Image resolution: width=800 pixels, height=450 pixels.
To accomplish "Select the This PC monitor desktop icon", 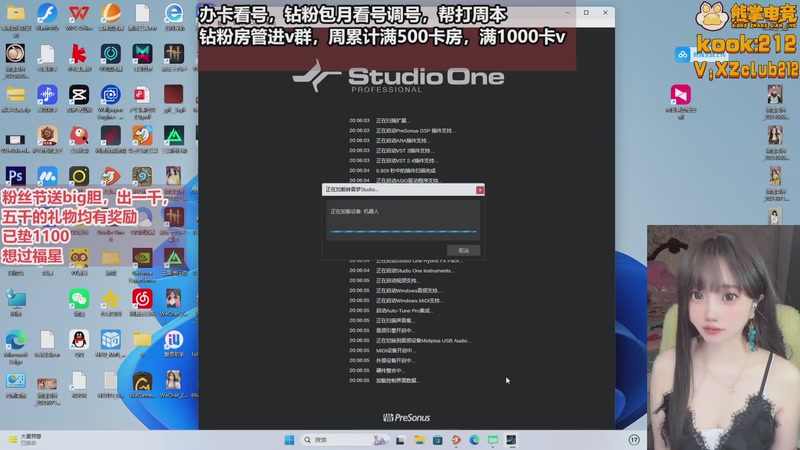I will pyautogui.click(x=15, y=299).
